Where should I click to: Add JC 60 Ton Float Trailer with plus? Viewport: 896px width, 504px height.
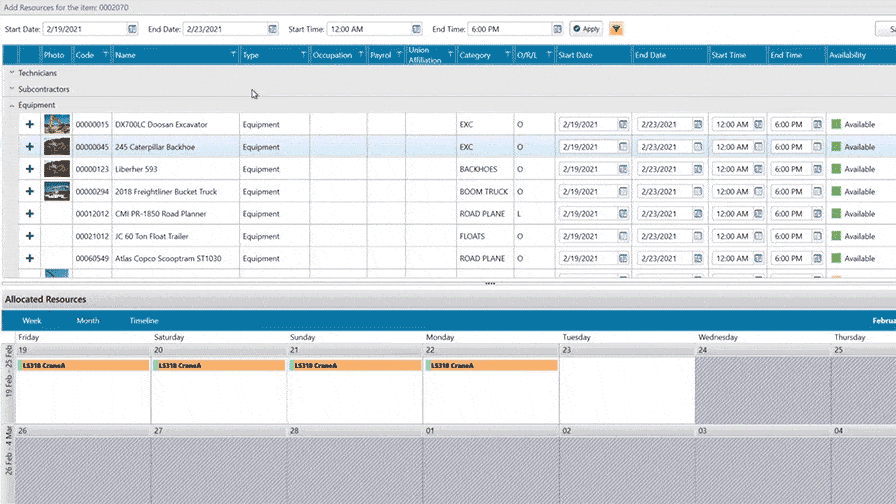tap(30, 236)
